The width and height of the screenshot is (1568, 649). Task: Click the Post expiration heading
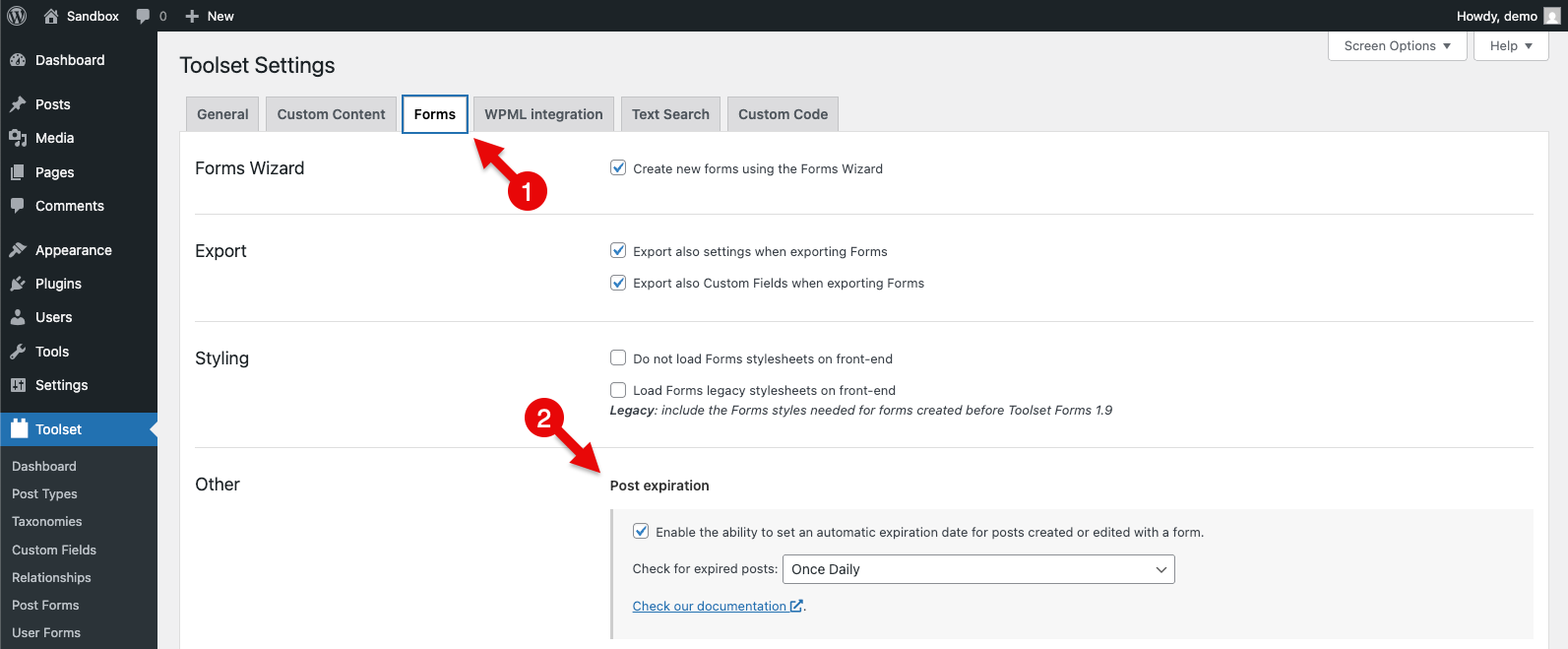659,486
